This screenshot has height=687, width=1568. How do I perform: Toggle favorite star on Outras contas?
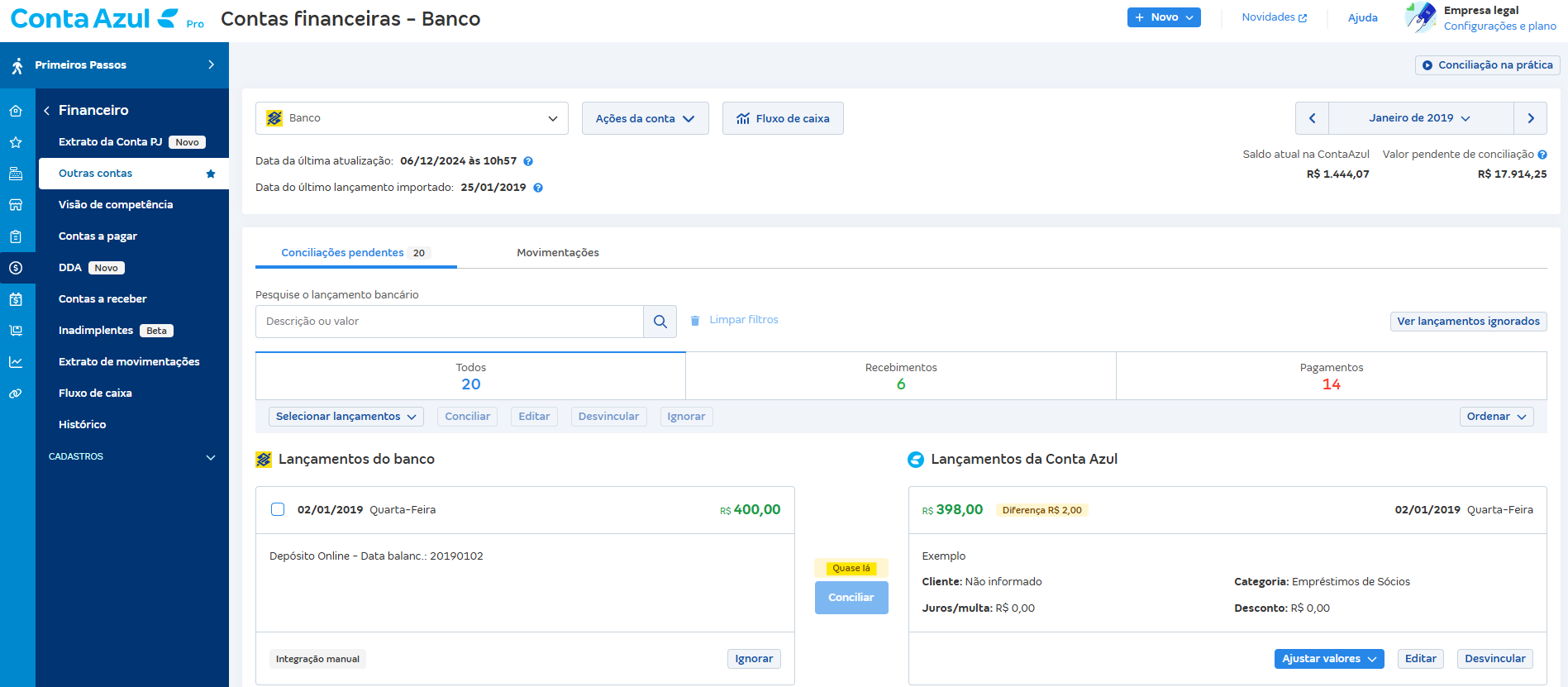click(211, 174)
